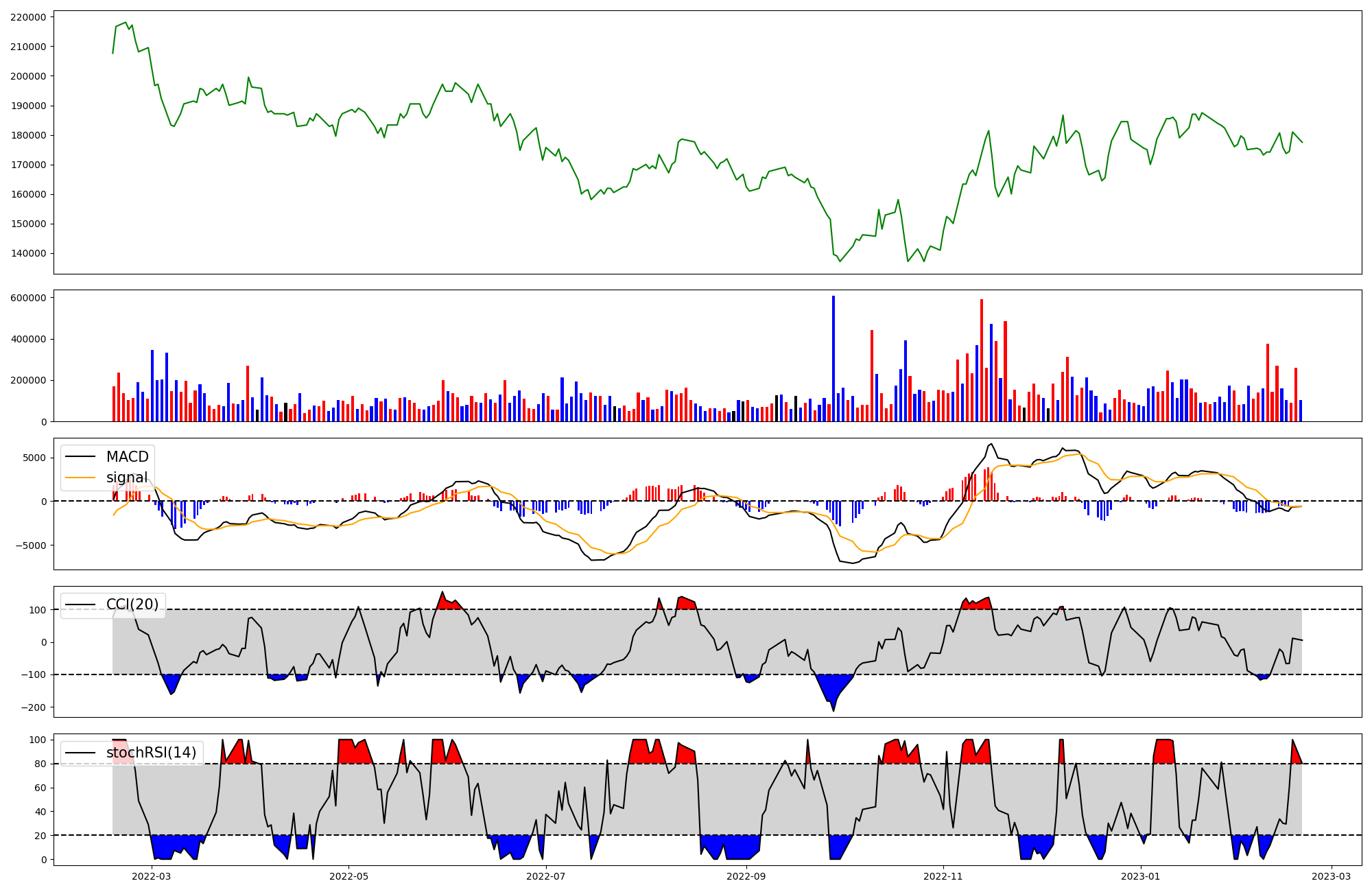Click the CCI(20) legend entry
The height and width of the screenshot is (892, 1372).
[x=132, y=605]
